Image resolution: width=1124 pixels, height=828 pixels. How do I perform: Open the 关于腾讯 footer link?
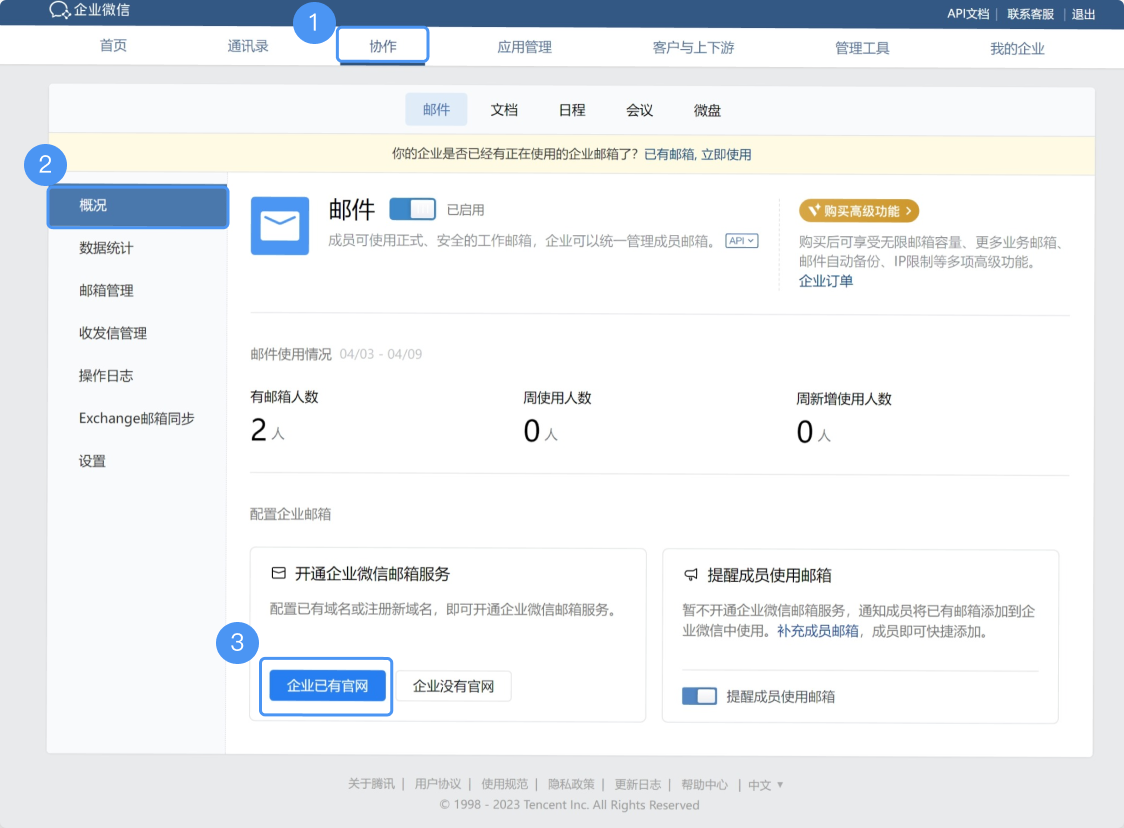(x=371, y=784)
